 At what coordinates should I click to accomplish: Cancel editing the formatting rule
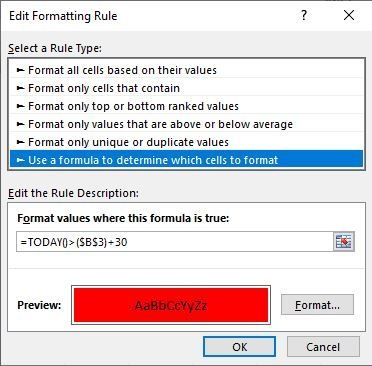point(323,347)
